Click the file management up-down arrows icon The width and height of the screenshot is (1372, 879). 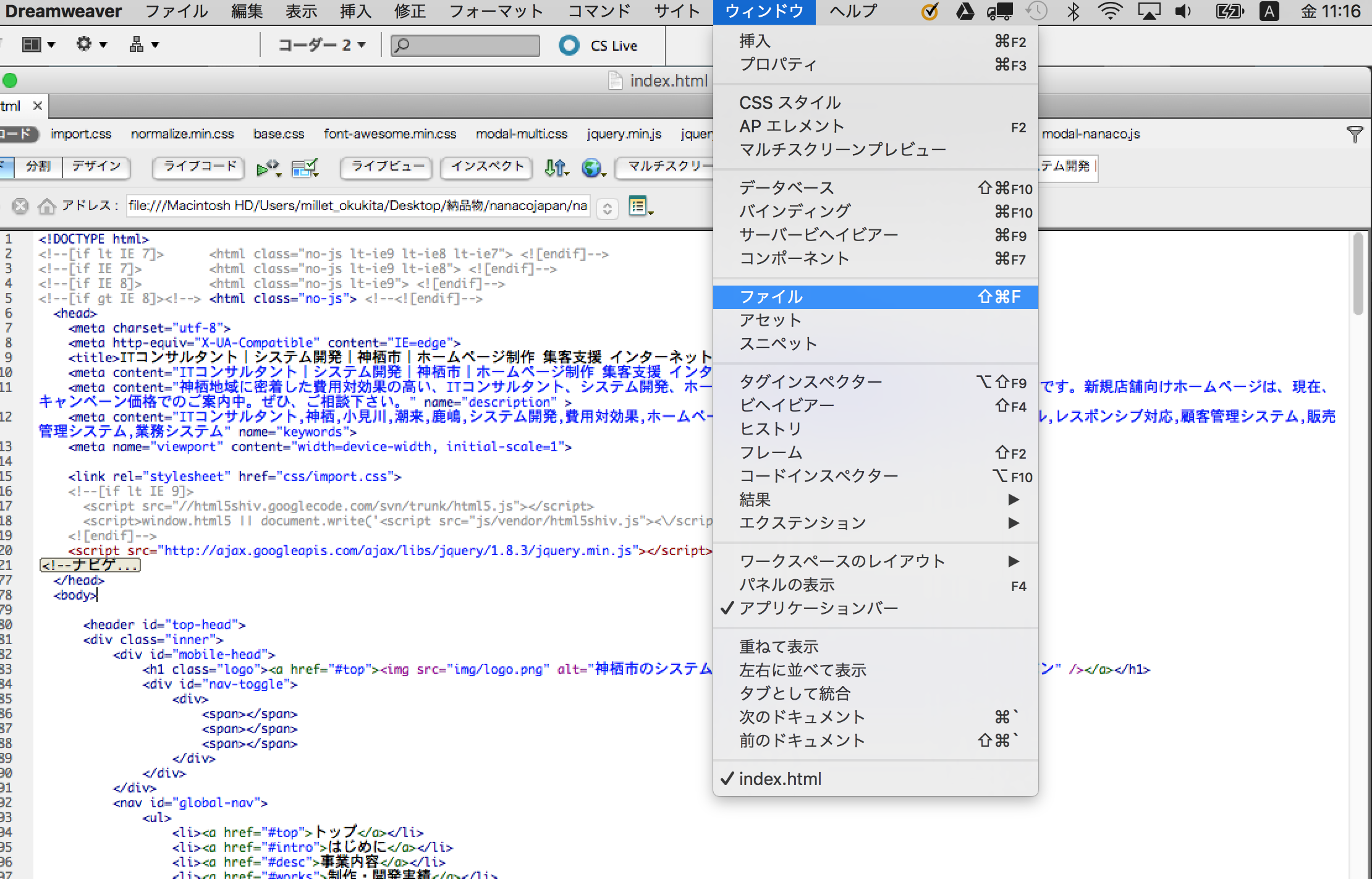click(x=556, y=168)
